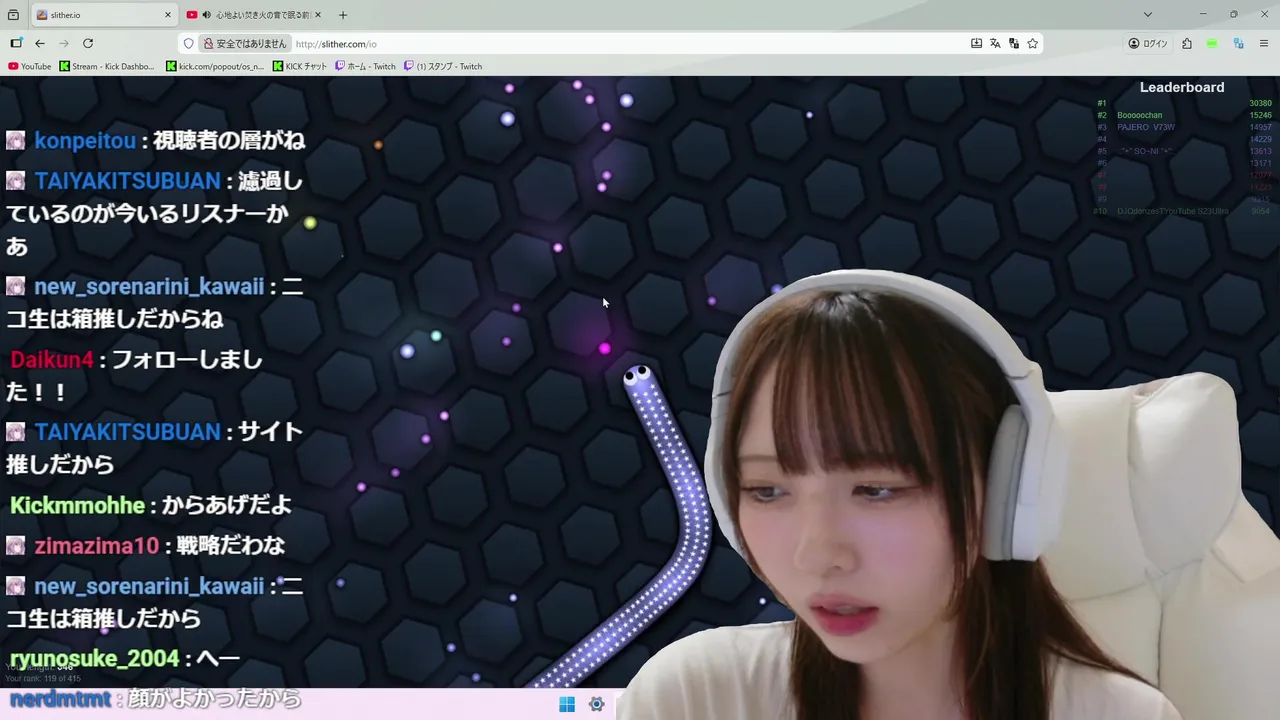1280x720 pixels.
Task: Click chat username Kickmmohhe
Action: tap(77, 505)
